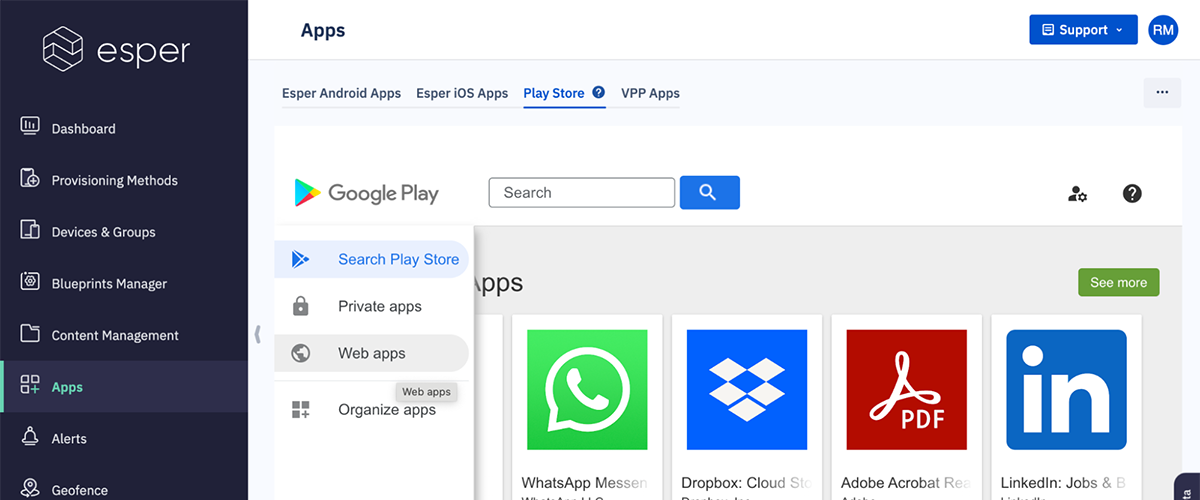Click the blue magnifier search button
The width and height of the screenshot is (1200, 500).
click(x=710, y=193)
